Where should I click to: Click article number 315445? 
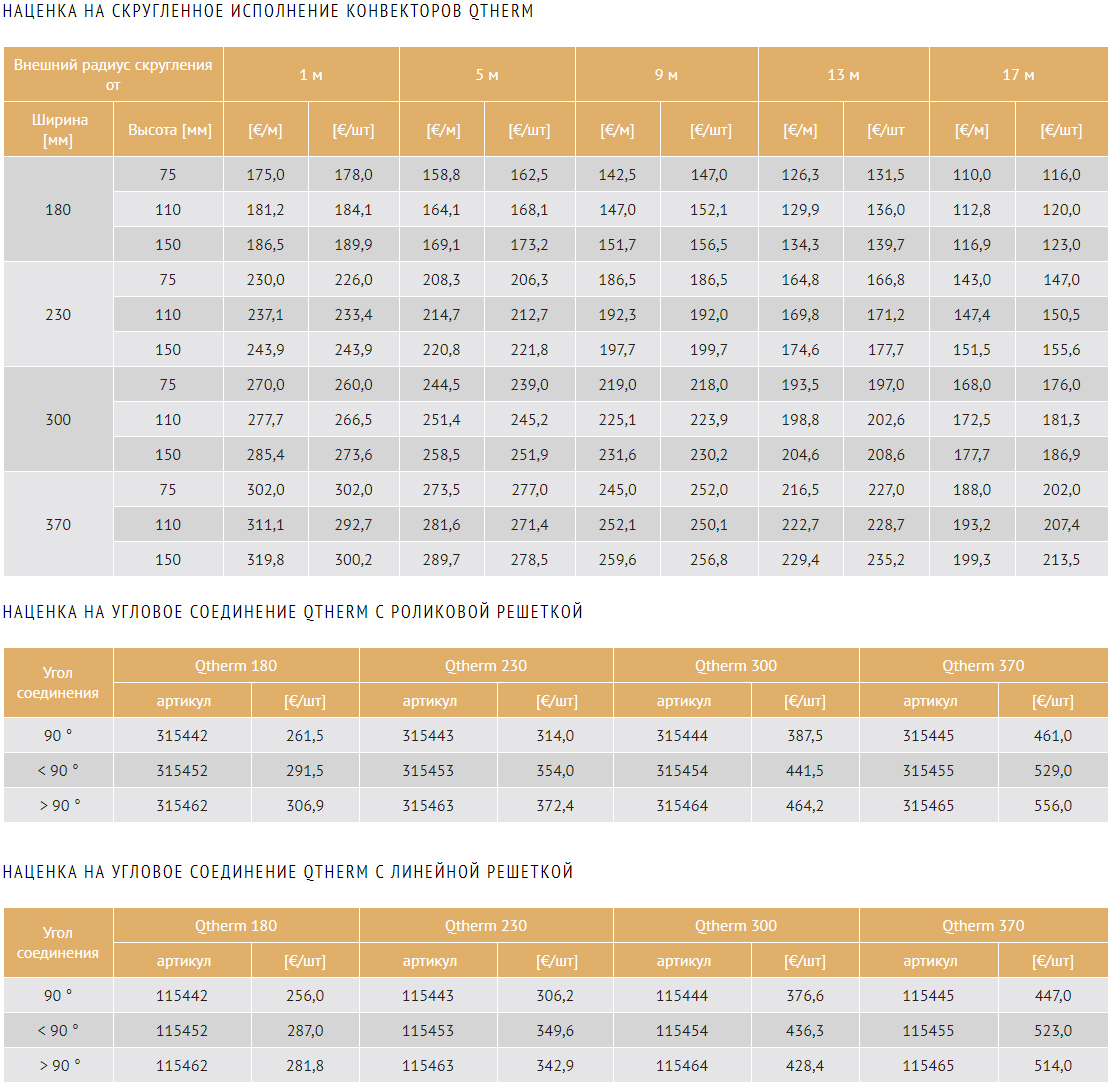pos(928,735)
